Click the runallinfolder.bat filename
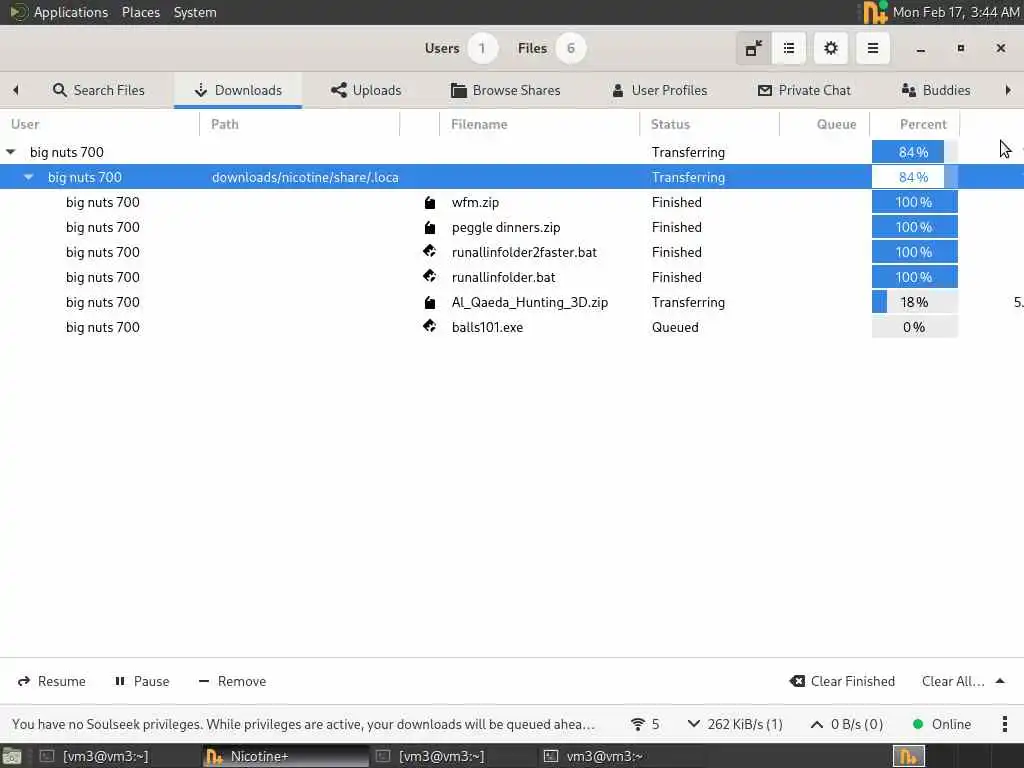 (x=504, y=278)
